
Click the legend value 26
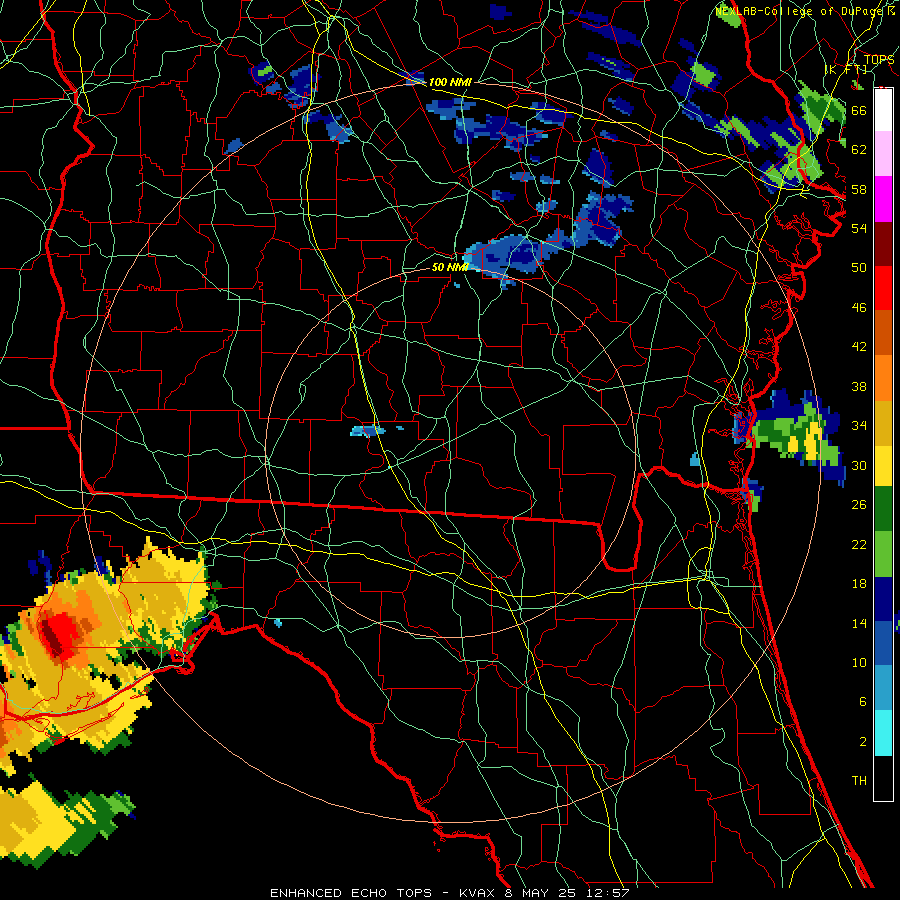[859, 505]
